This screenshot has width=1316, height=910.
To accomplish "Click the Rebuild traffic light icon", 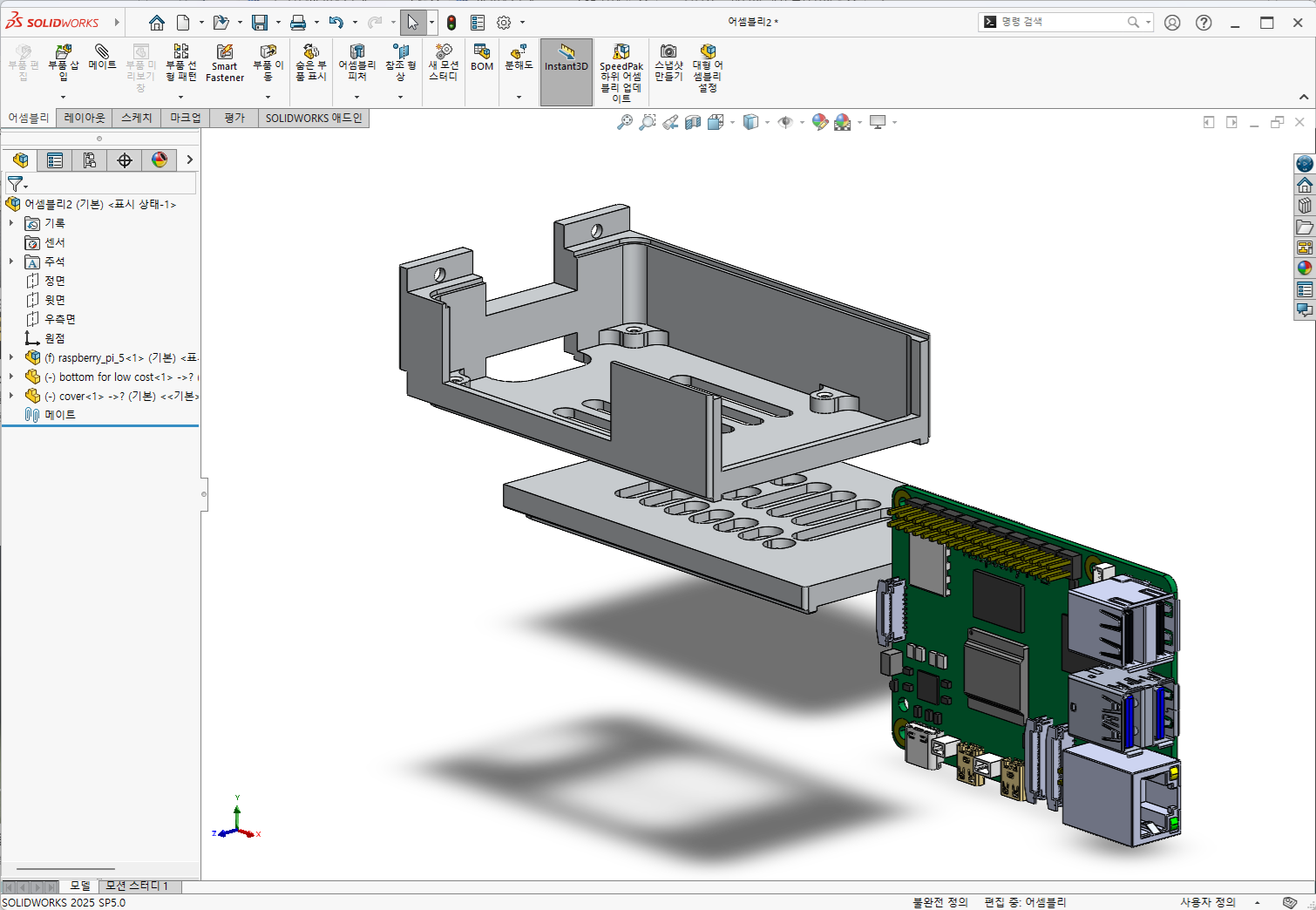I will click(451, 23).
